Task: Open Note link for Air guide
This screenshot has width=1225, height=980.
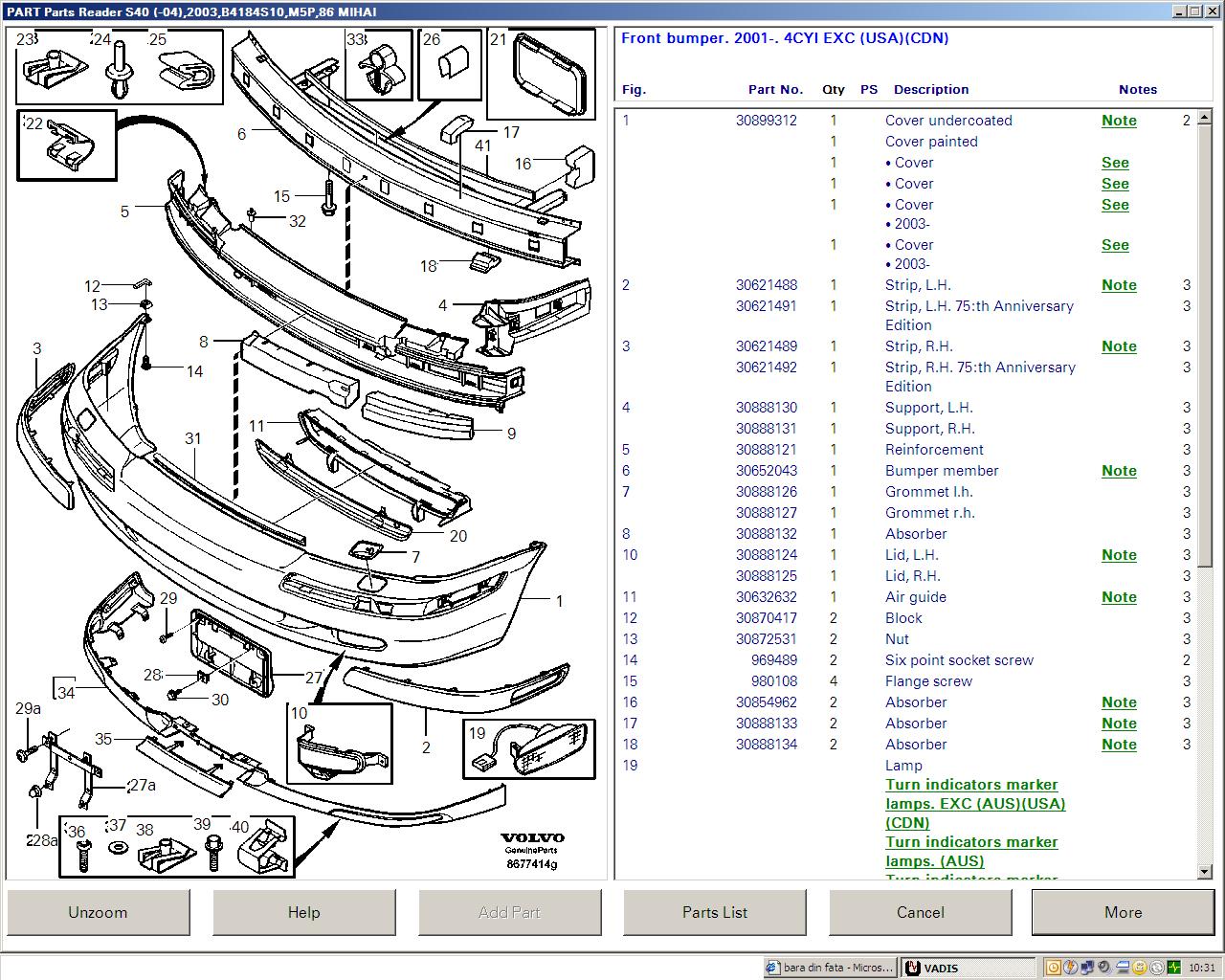Action: click(x=1119, y=597)
